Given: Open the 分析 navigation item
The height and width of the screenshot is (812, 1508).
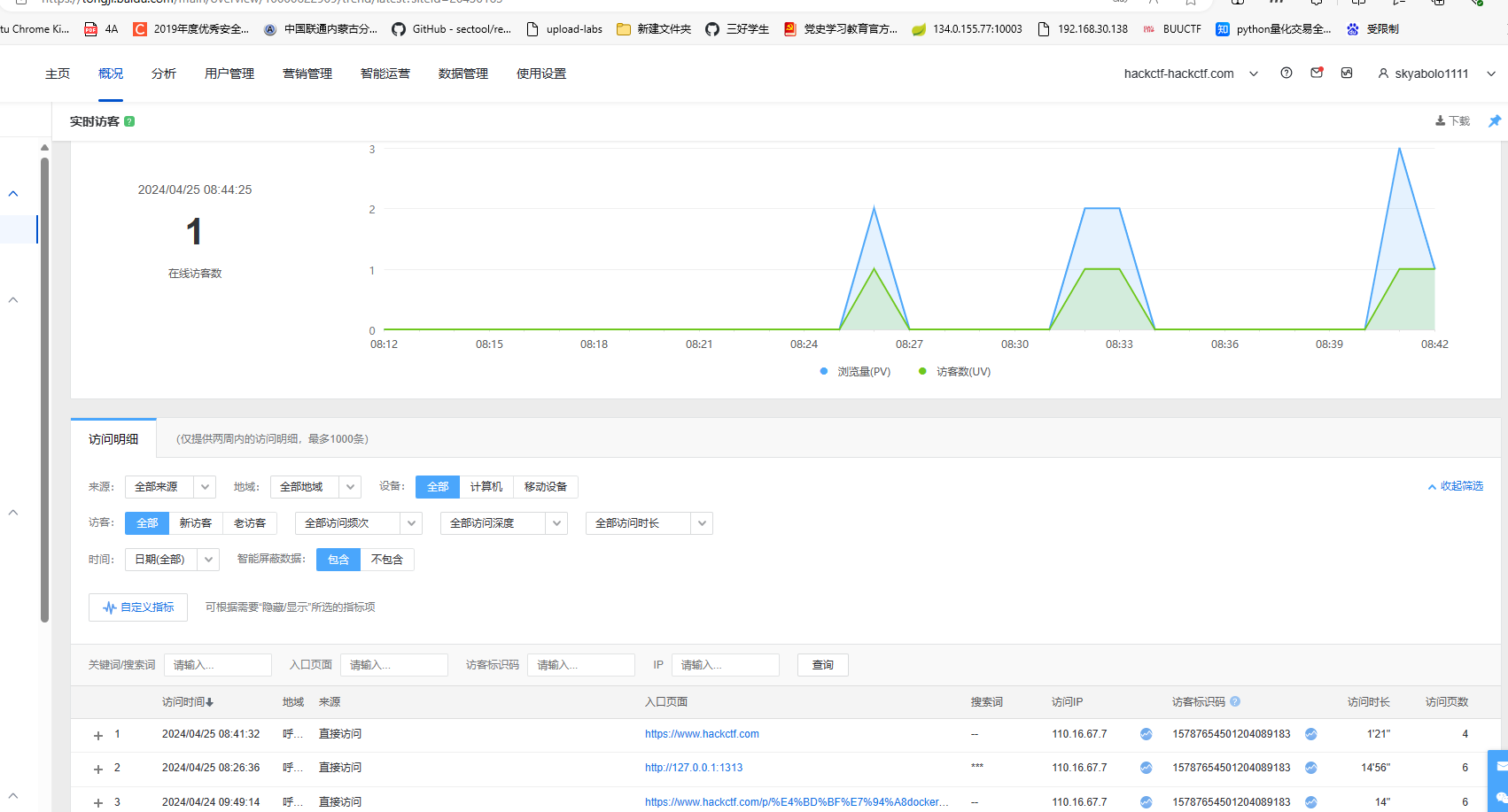Looking at the screenshot, I should (x=164, y=73).
